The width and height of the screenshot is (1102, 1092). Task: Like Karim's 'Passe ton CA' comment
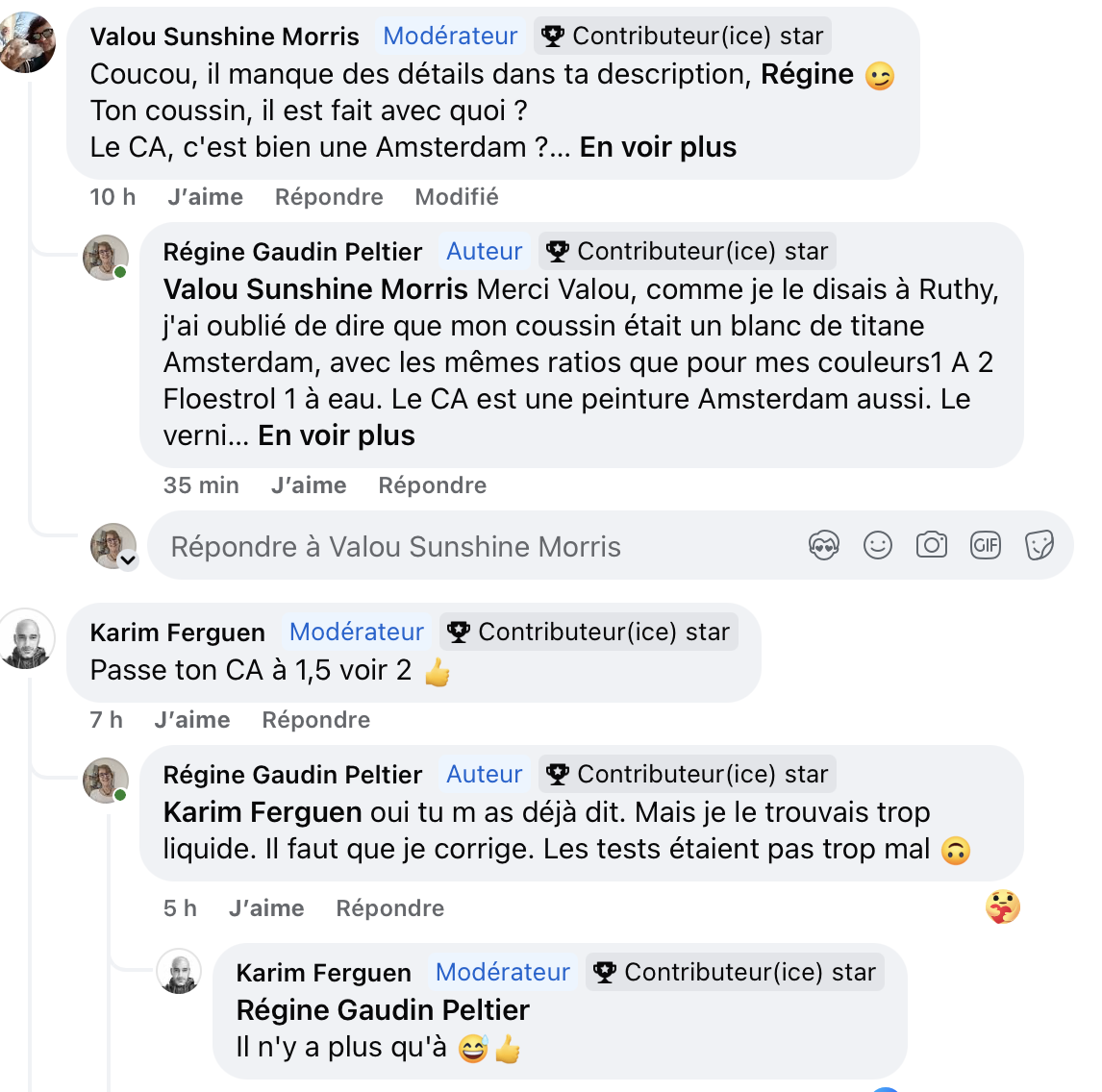tap(192, 720)
